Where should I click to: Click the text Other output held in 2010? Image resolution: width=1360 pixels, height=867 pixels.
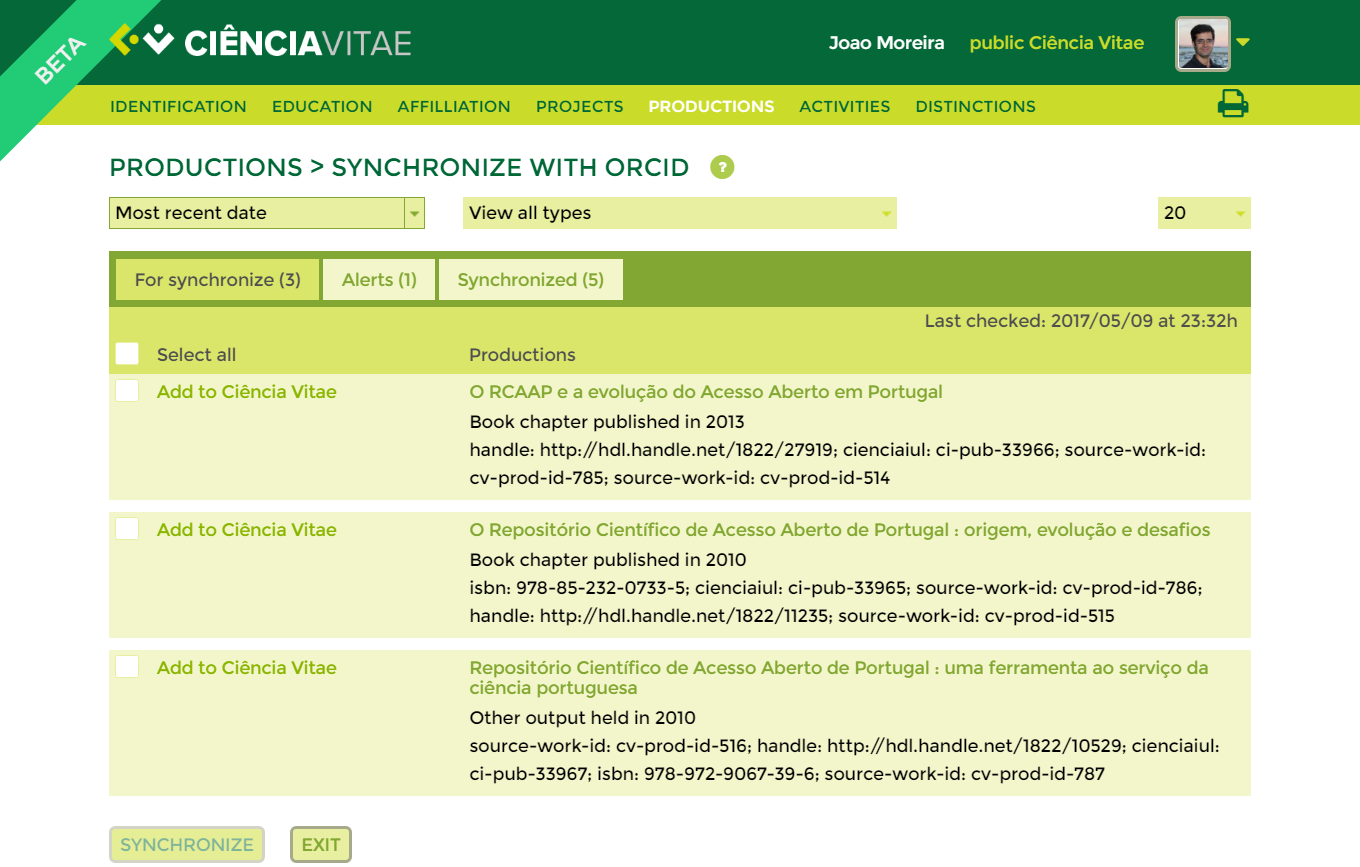pyautogui.click(x=582, y=718)
